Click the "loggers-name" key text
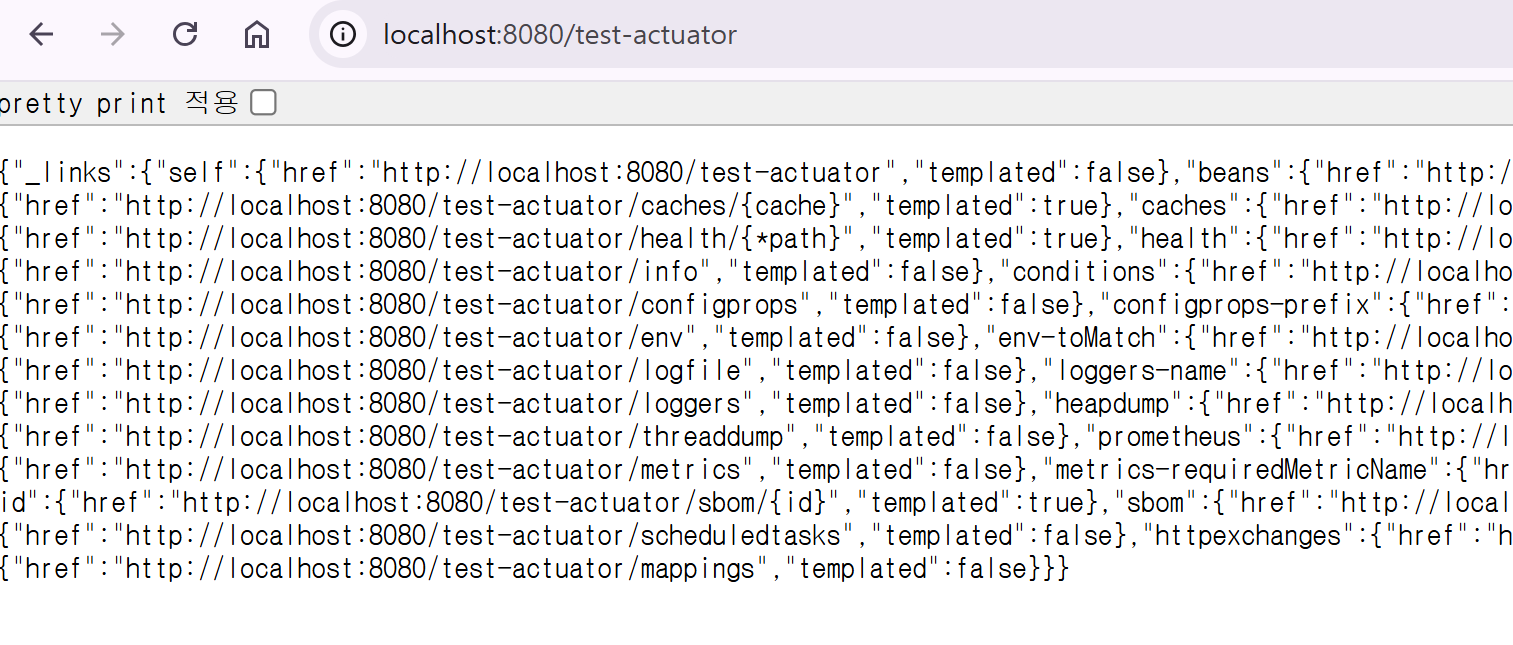 (1140, 371)
